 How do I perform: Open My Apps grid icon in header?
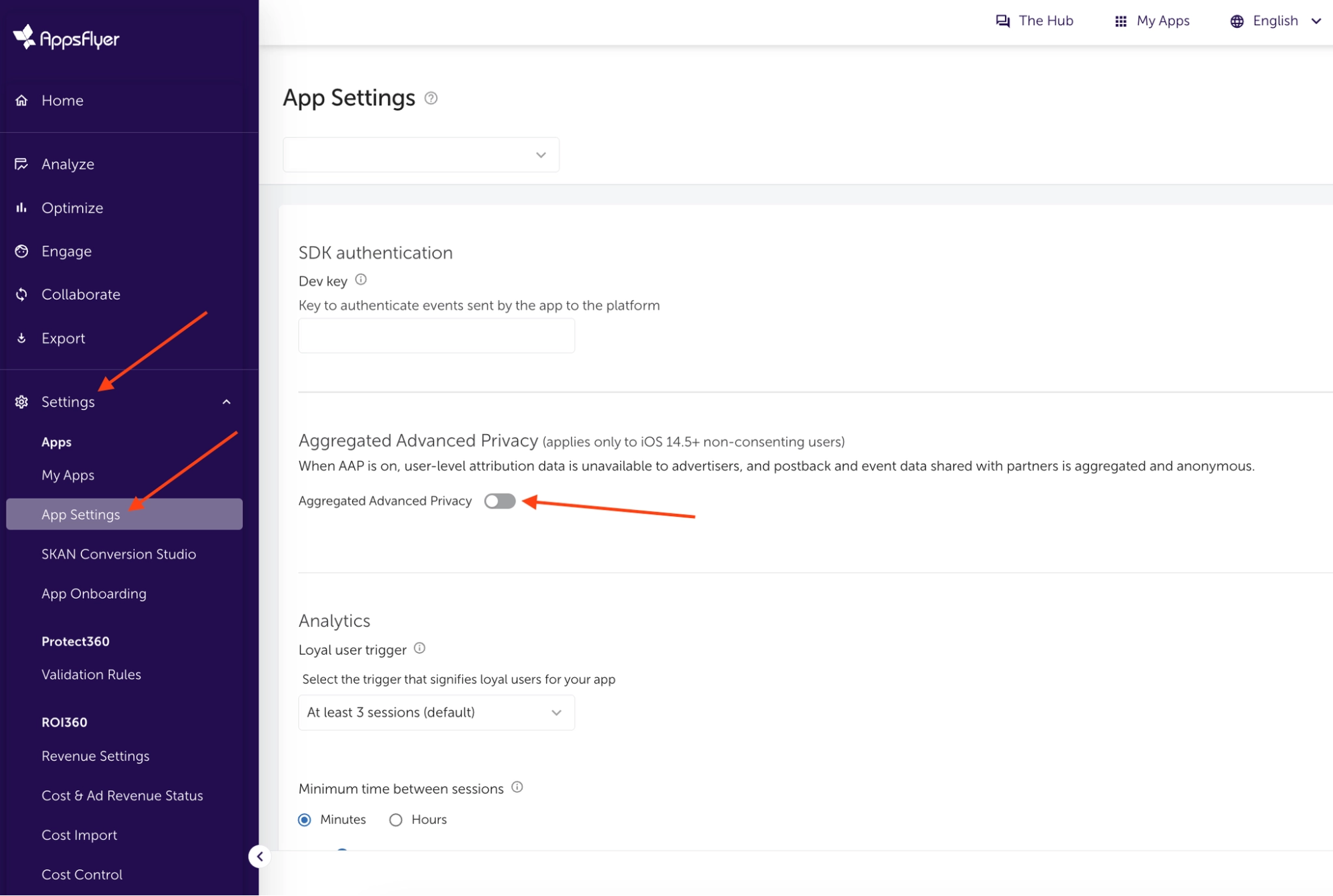pos(1120,21)
